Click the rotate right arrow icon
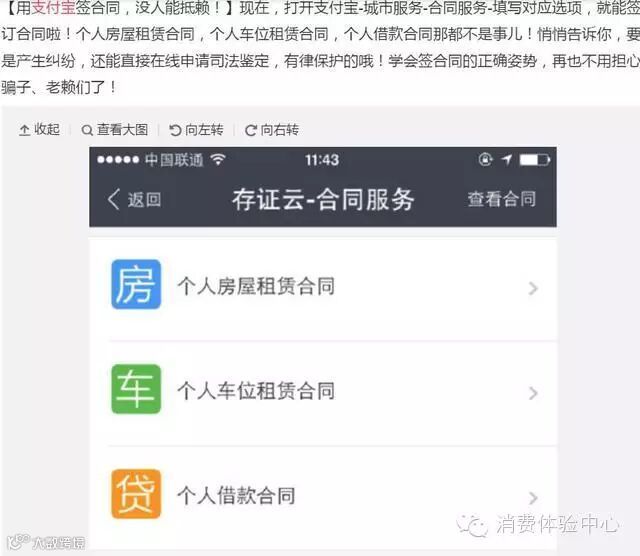This screenshot has width=640, height=556. pyautogui.click(x=251, y=130)
